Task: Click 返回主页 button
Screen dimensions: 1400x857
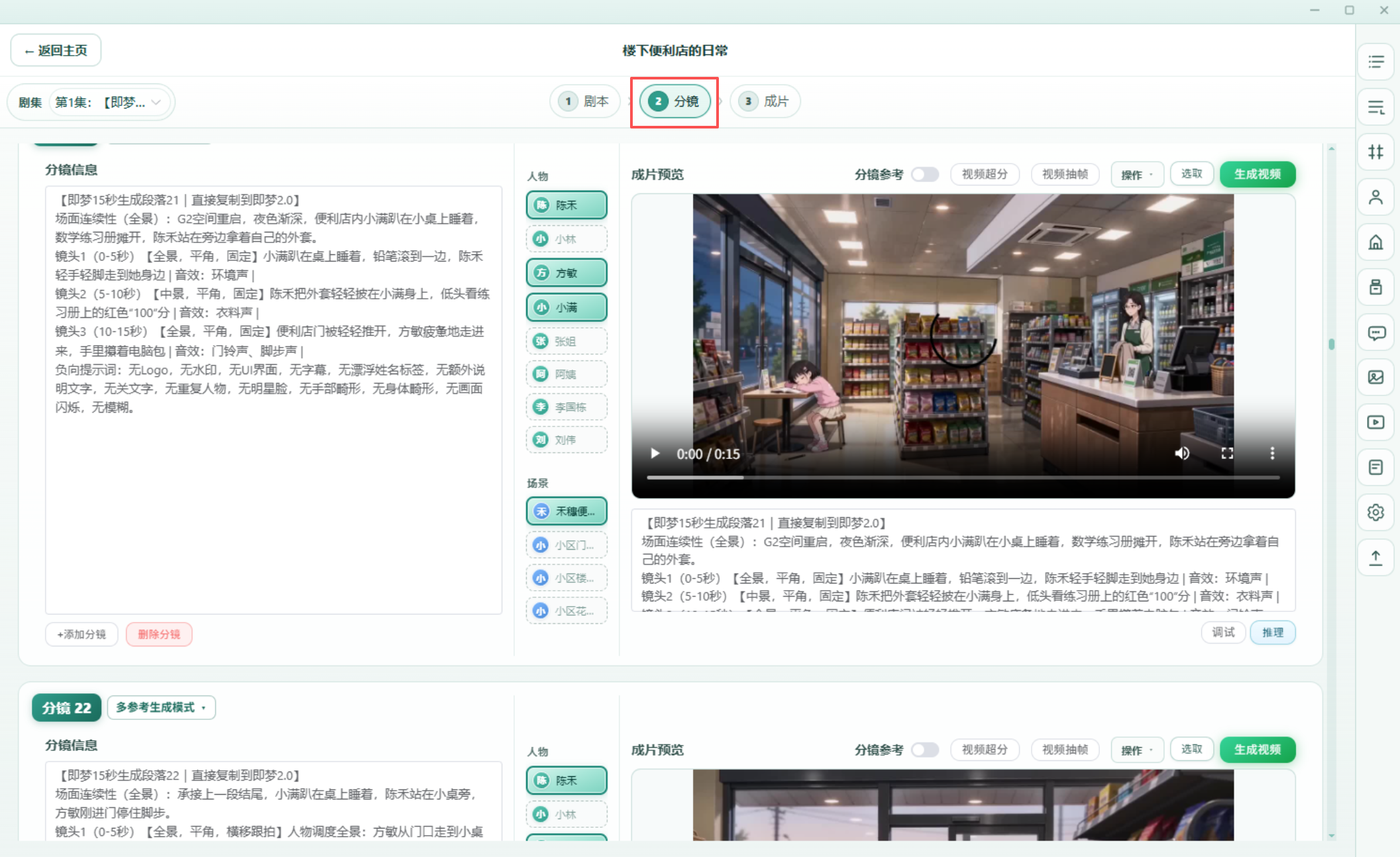Action: [x=56, y=50]
